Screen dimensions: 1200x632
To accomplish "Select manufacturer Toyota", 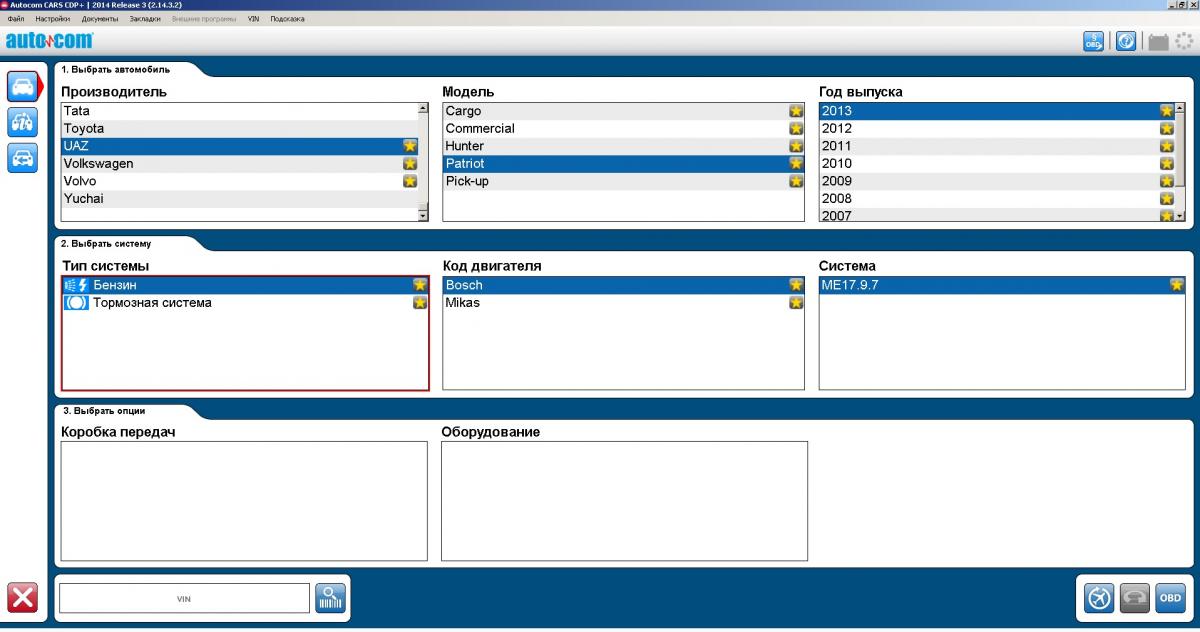I will pos(239,129).
